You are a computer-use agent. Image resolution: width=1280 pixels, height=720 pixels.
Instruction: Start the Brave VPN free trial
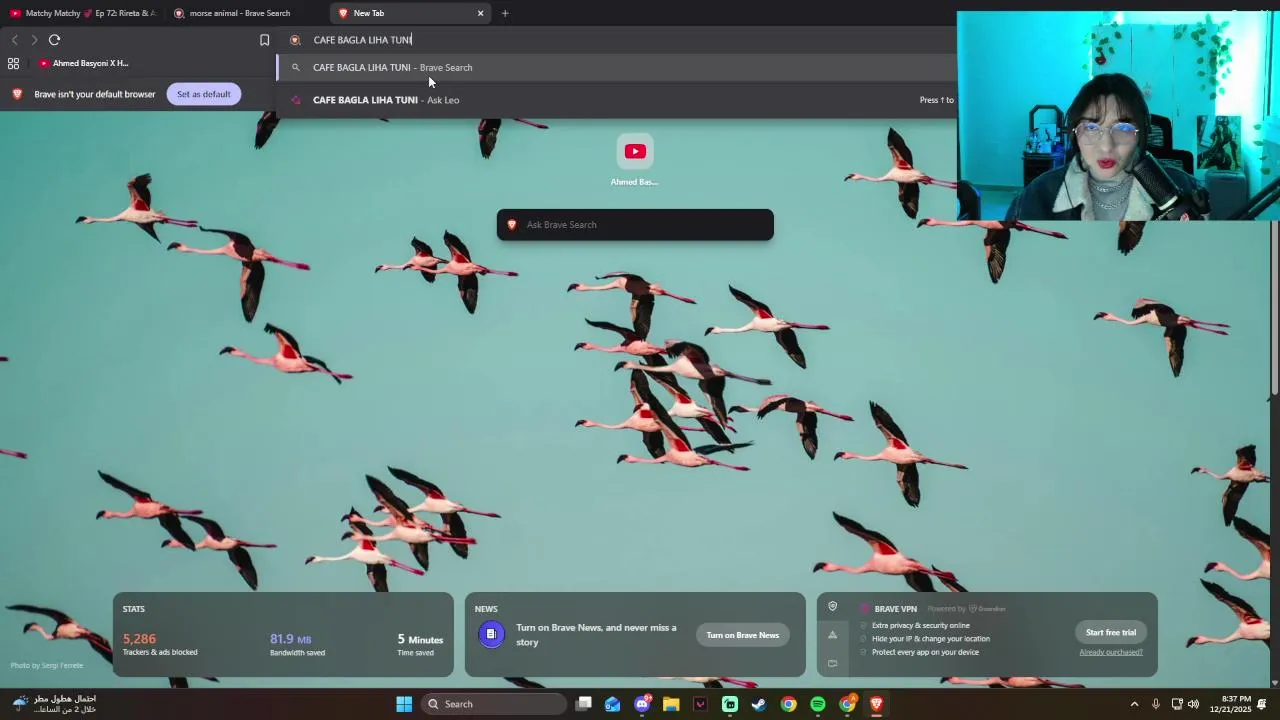coord(1111,632)
